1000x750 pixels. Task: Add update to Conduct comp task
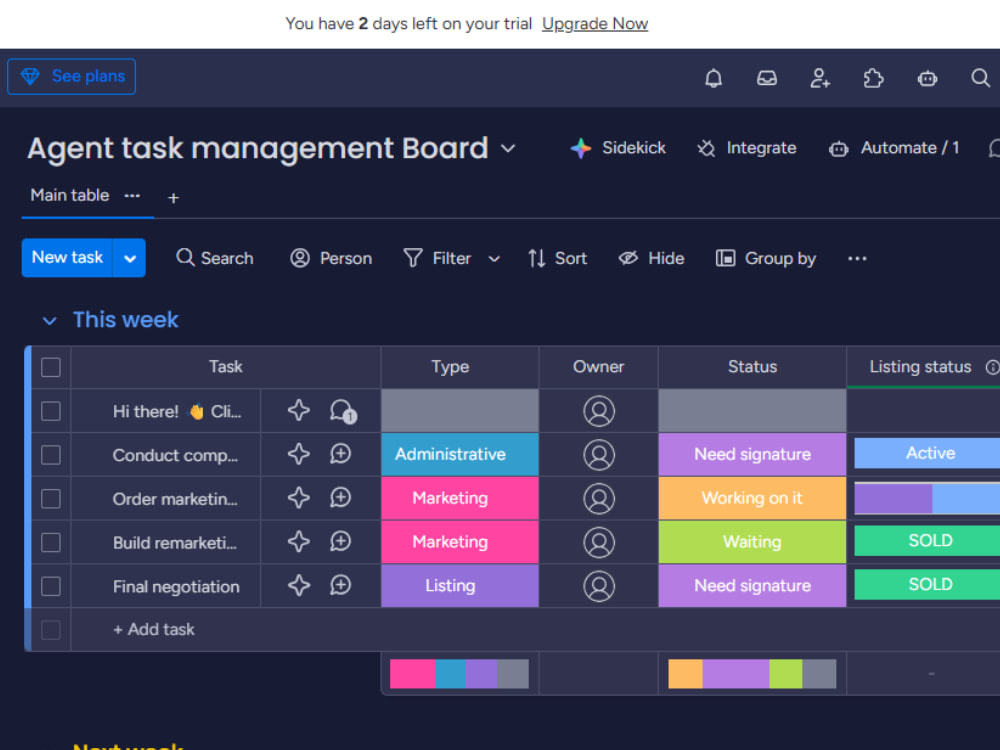[341, 454]
